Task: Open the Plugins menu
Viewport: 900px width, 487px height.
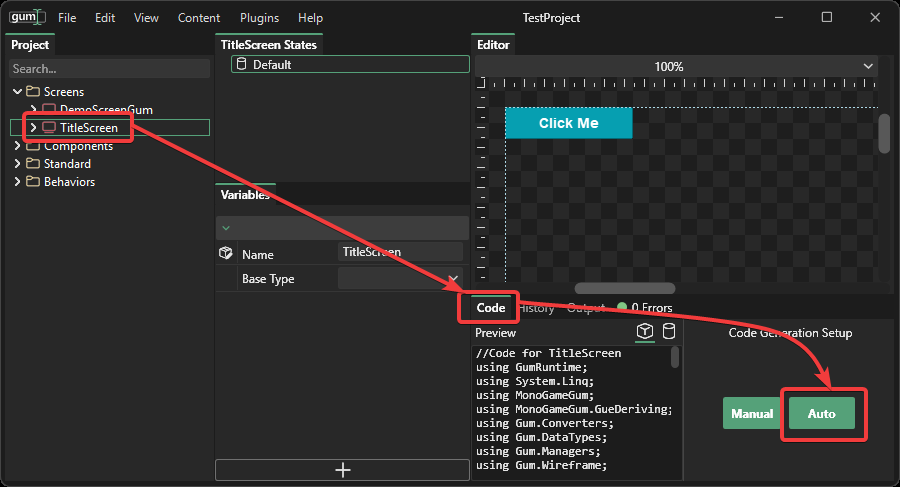Action: coord(259,18)
